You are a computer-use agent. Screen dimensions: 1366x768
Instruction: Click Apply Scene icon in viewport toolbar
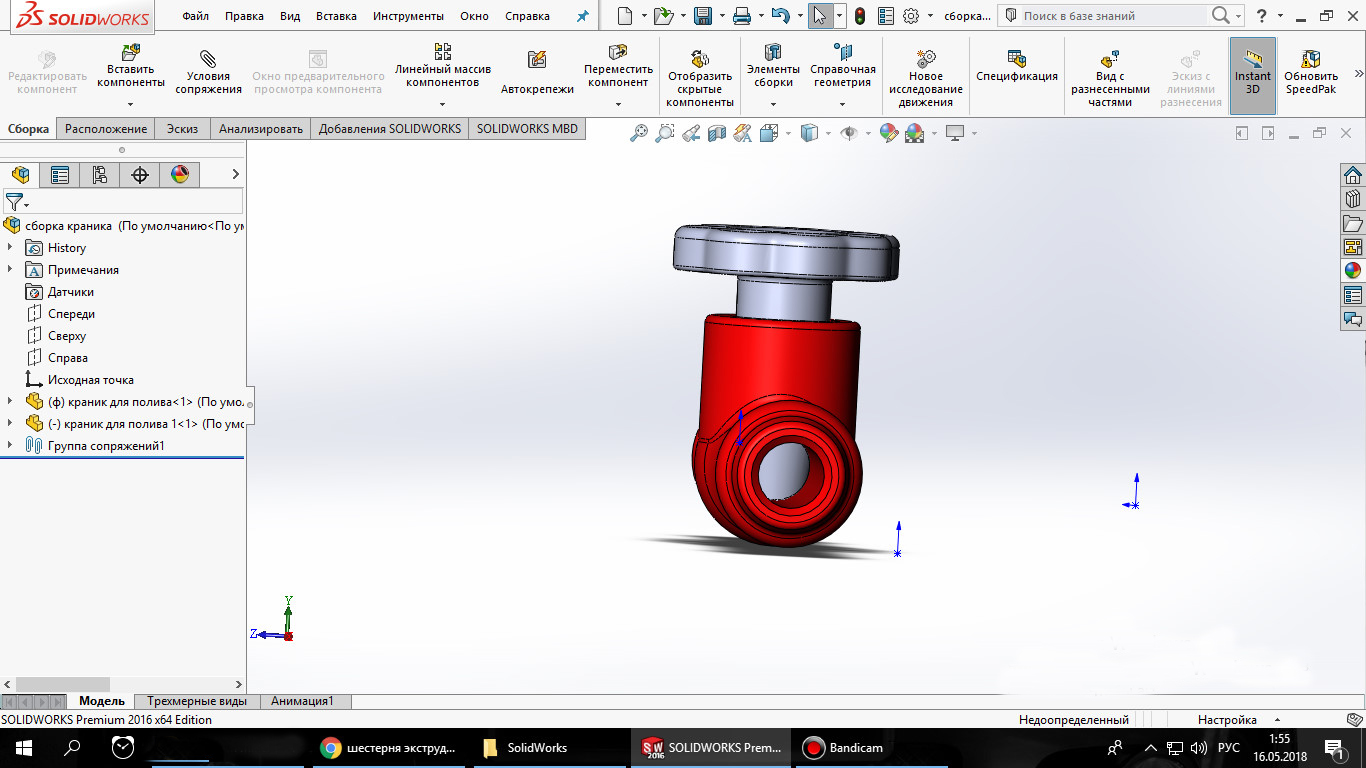914,132
